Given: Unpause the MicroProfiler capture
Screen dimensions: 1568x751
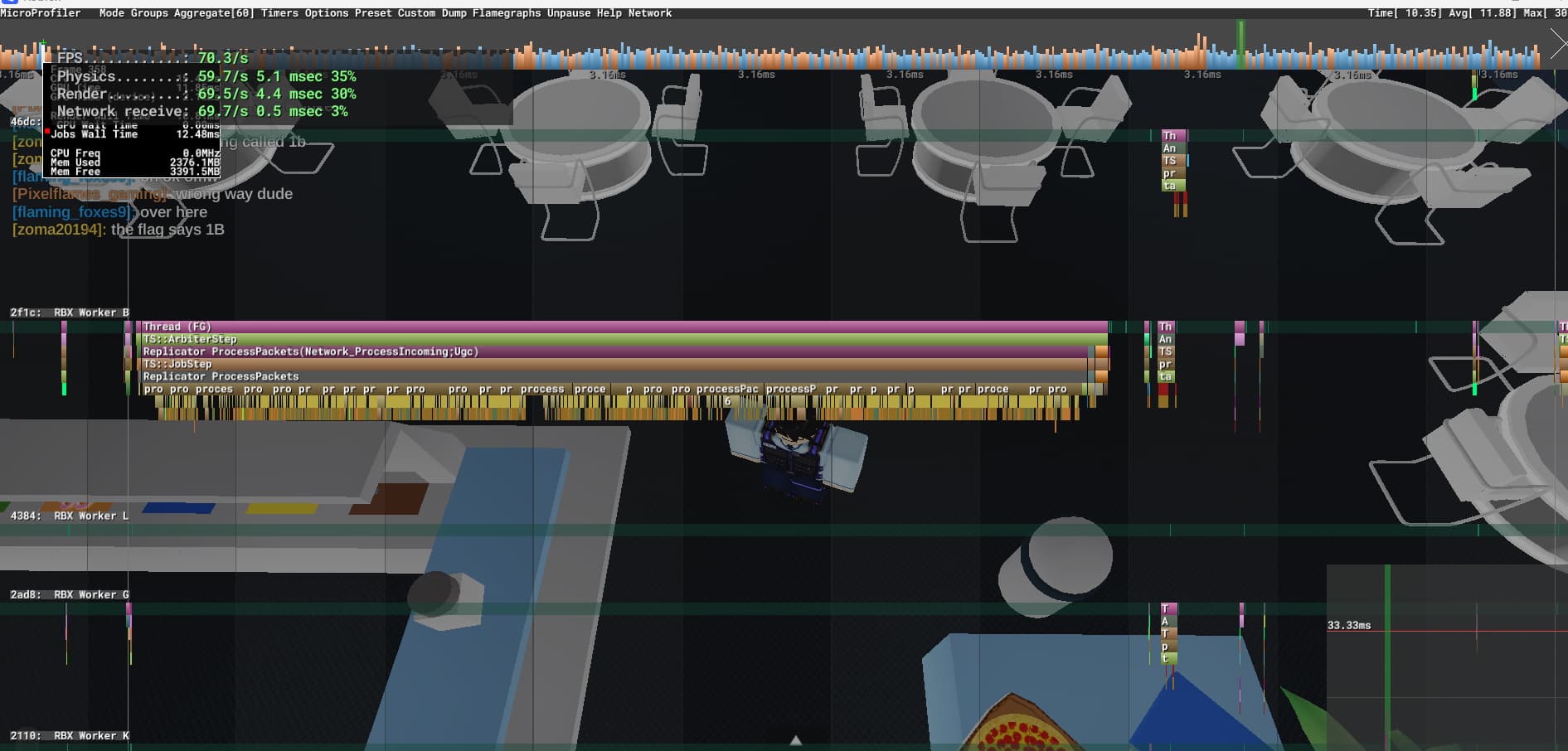Looking at the screenshot, I should pos(569,13).
